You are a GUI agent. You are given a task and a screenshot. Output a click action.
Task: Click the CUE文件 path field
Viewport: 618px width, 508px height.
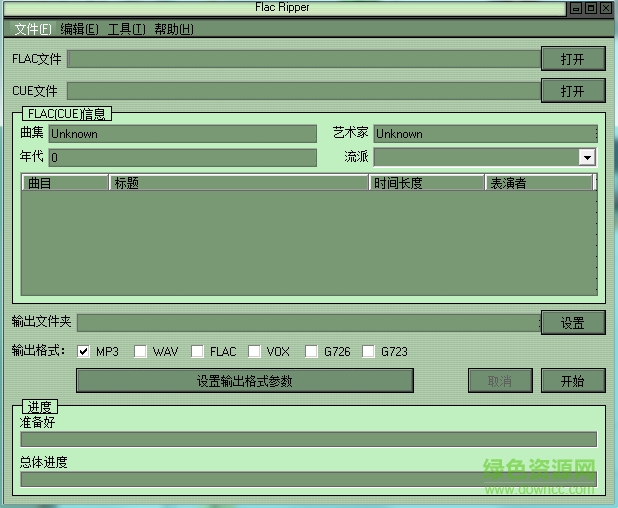304,91
